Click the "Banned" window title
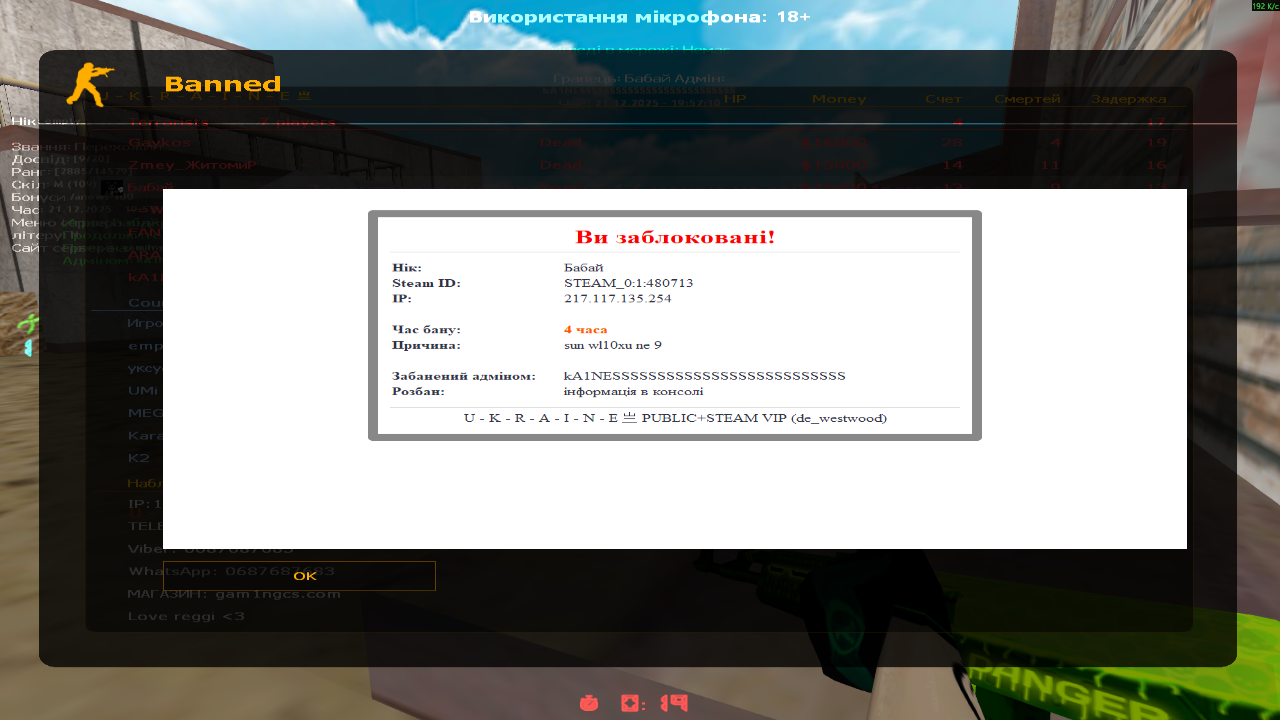The height and width of the screenshot is (720, 1280). tap(222, 84)
